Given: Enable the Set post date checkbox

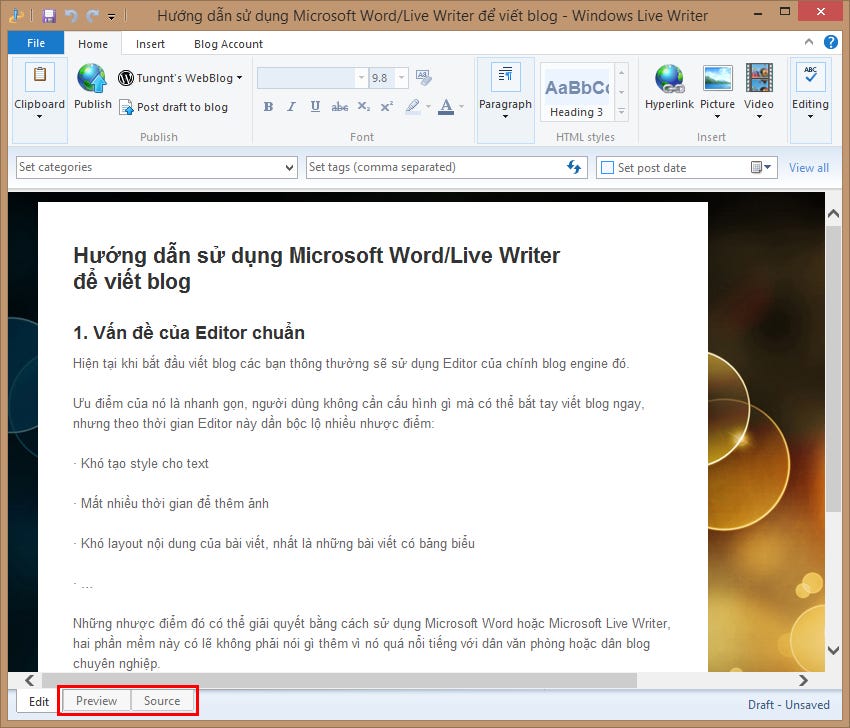Looking at the screenshot, I should 608,167.
